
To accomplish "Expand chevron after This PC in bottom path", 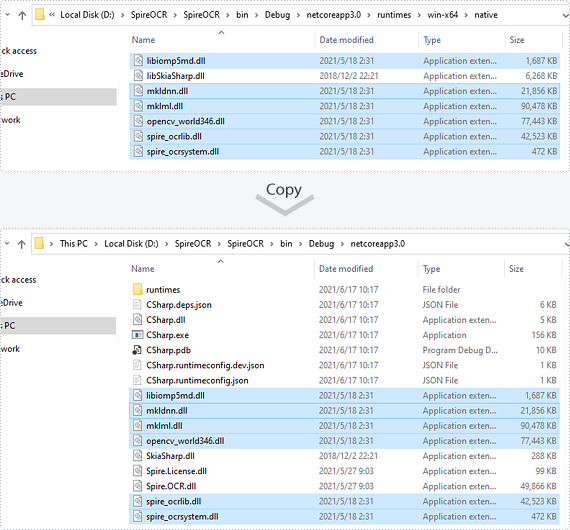I will click(96, 244).
